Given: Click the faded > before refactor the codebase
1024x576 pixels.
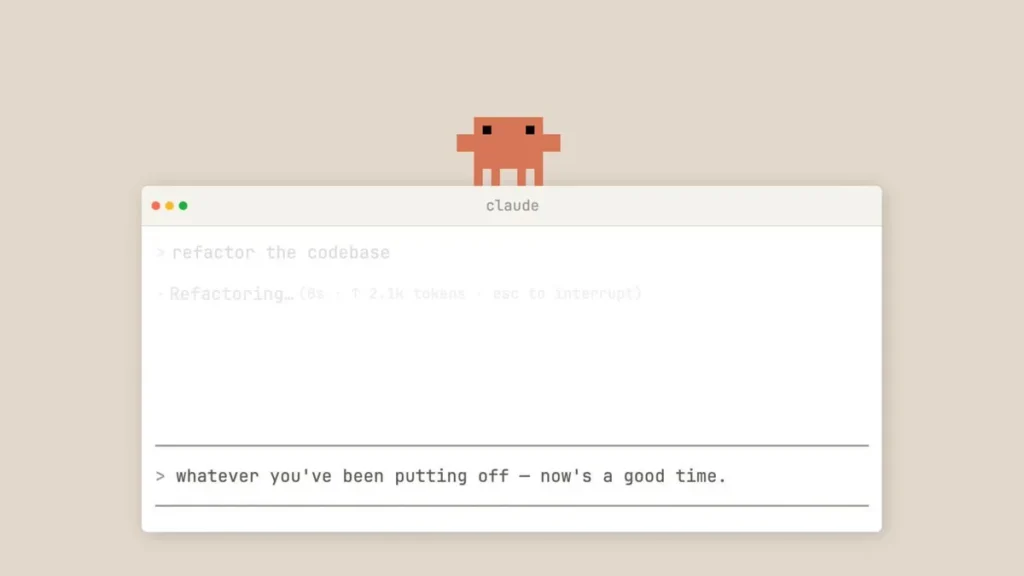Looking at the screenshot, I should coord(161,253).
